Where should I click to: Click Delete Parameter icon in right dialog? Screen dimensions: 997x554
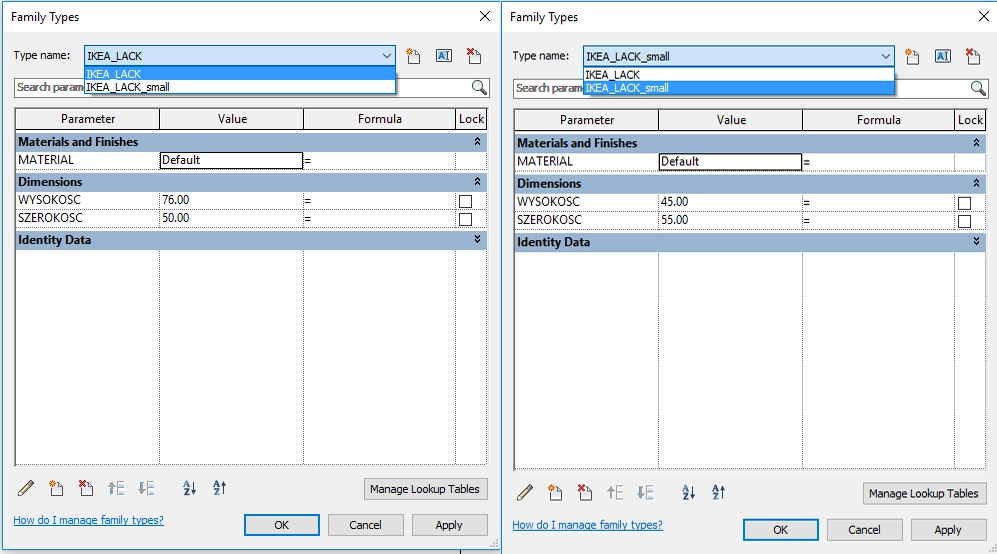pyautogui.click(x=585, y=492)
